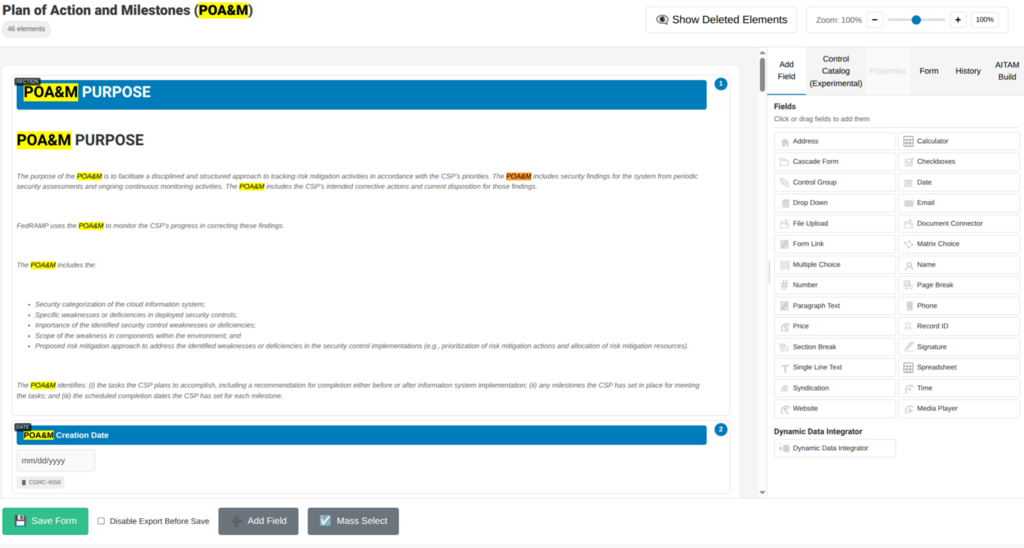Insert a Syndication field
Screen dimensions: 1024x548
[x=834, y=388]
